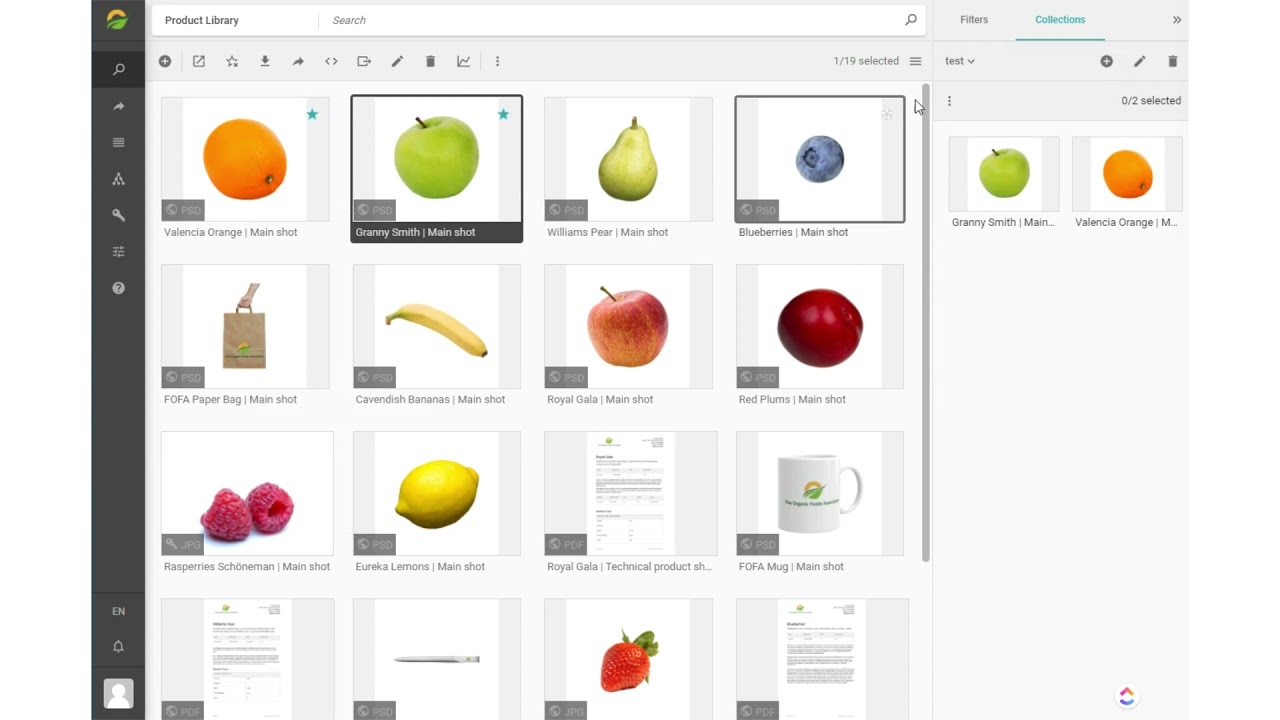
Task: Select the Granny Smith thumbnail in the collection panel
Action: click(x=1004, y=174)
